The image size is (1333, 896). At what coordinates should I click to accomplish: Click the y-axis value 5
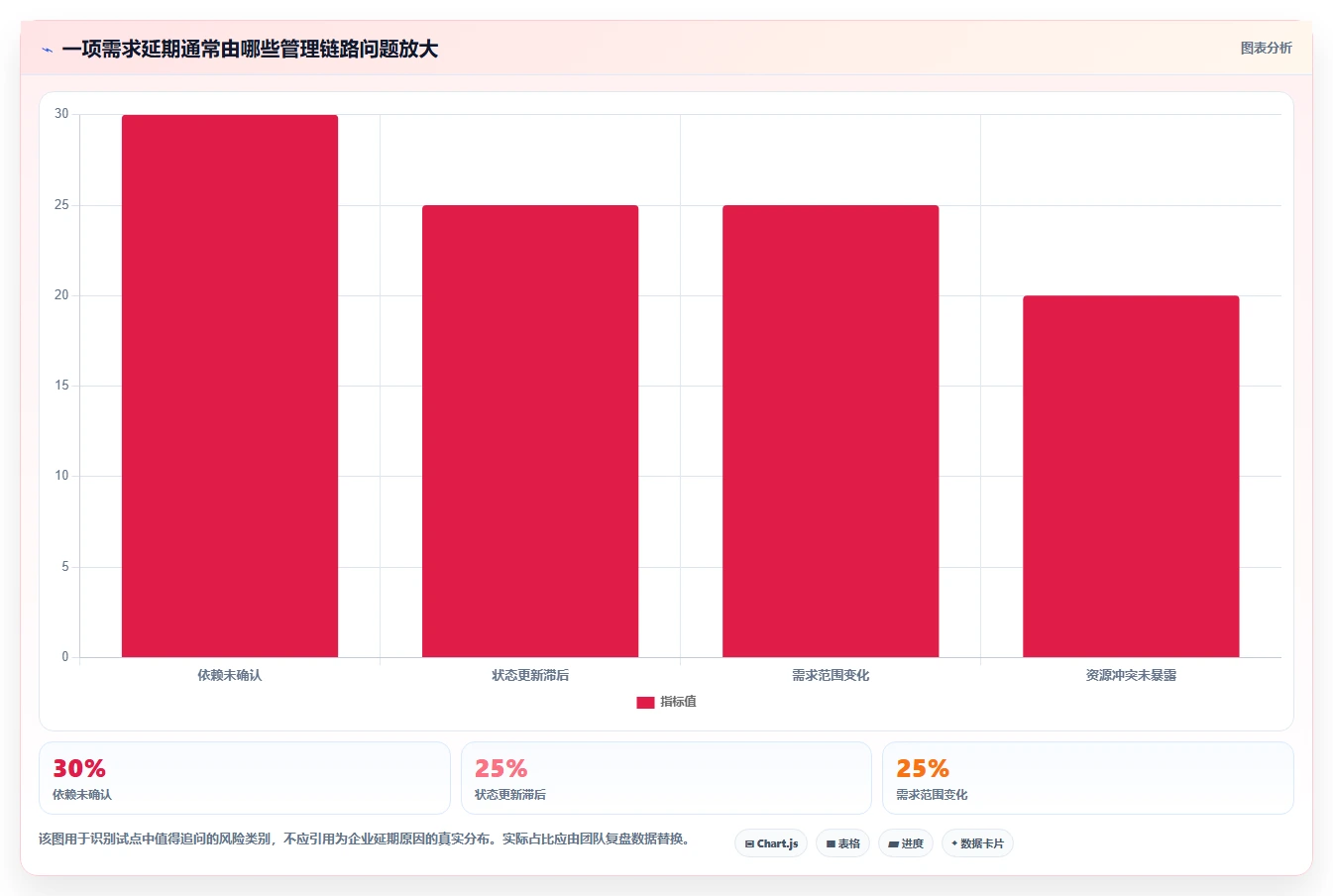pos(65,567)
